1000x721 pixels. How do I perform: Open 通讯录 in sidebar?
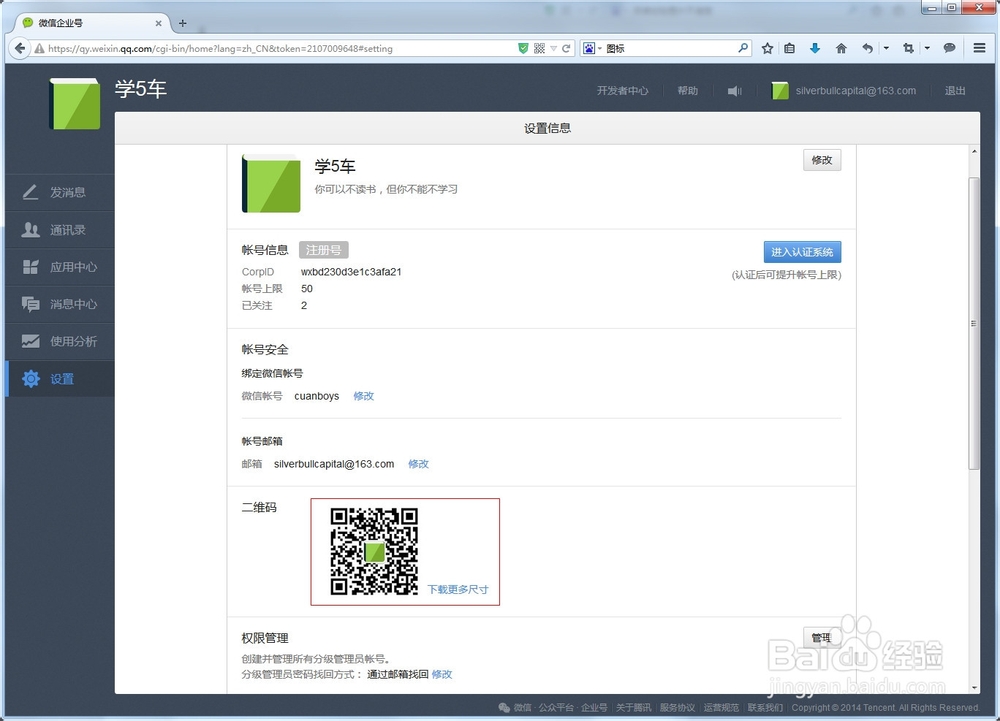[60, 229]
